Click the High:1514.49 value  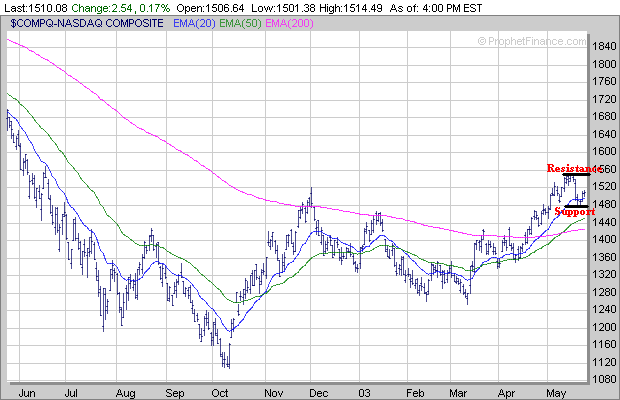pos(350,8)
